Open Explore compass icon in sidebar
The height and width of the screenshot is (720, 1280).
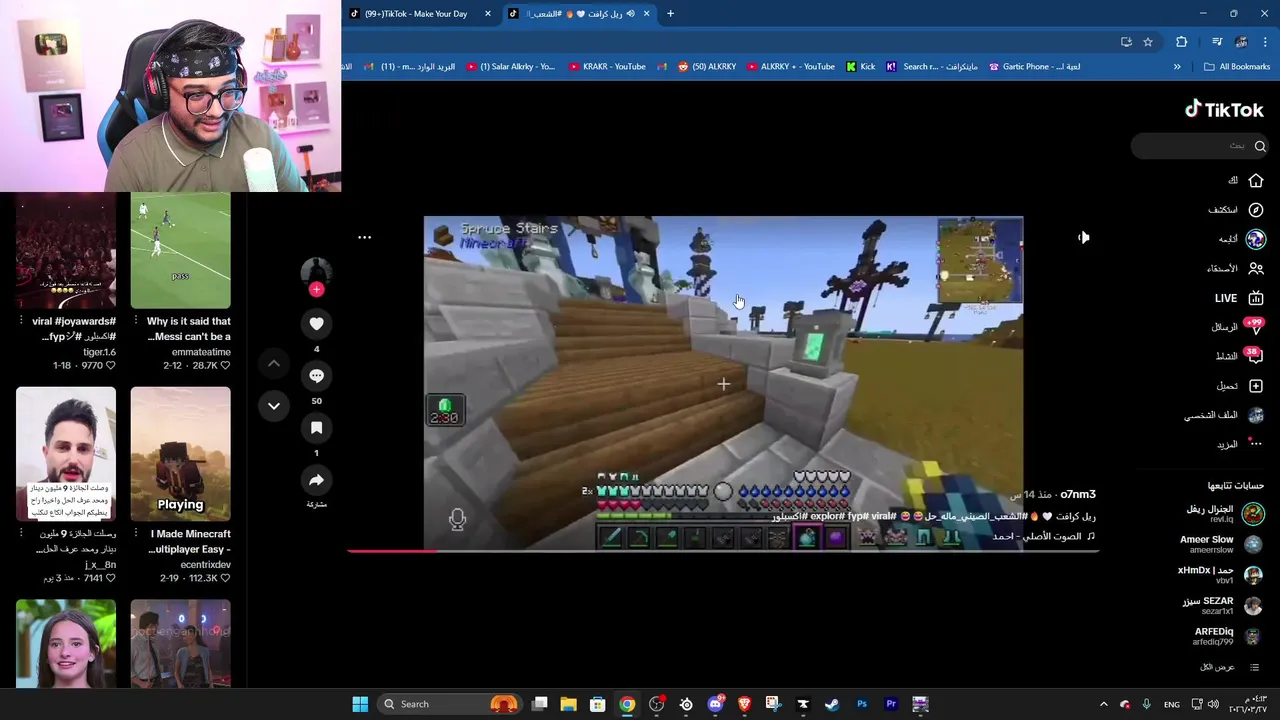1256,210
